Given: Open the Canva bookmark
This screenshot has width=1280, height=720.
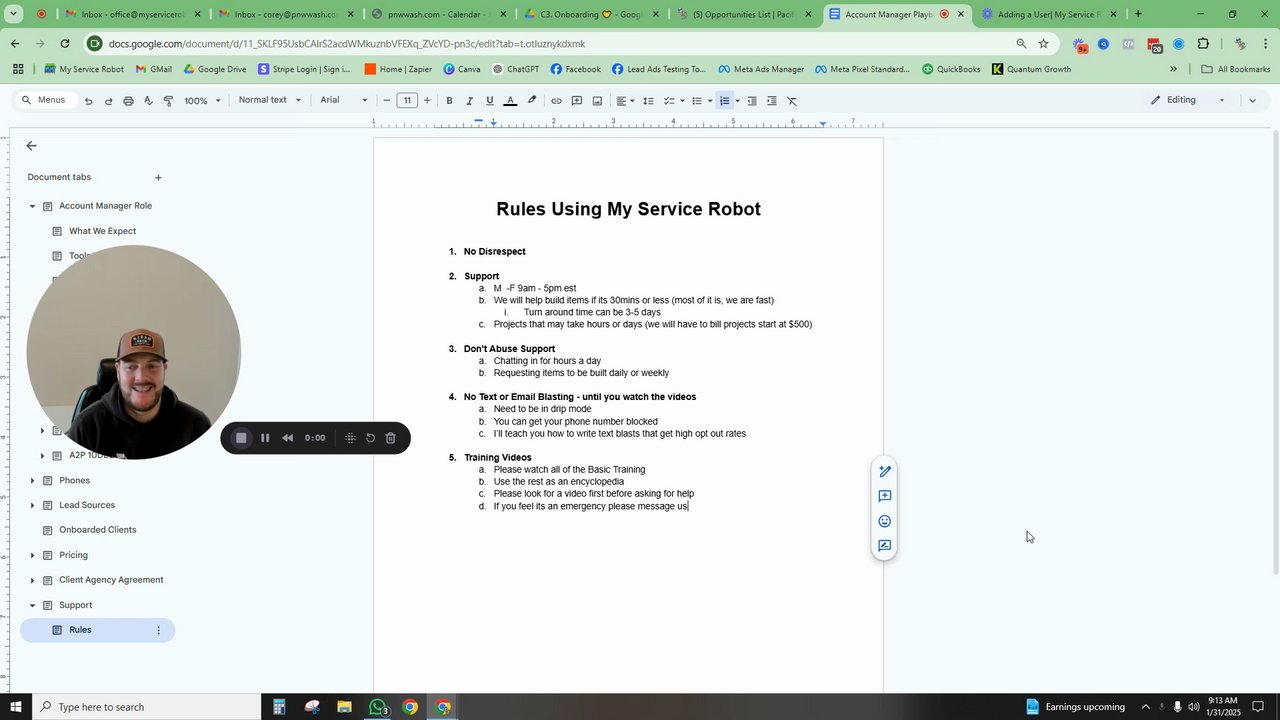Looking at the screenshot, I should point(462,69).
